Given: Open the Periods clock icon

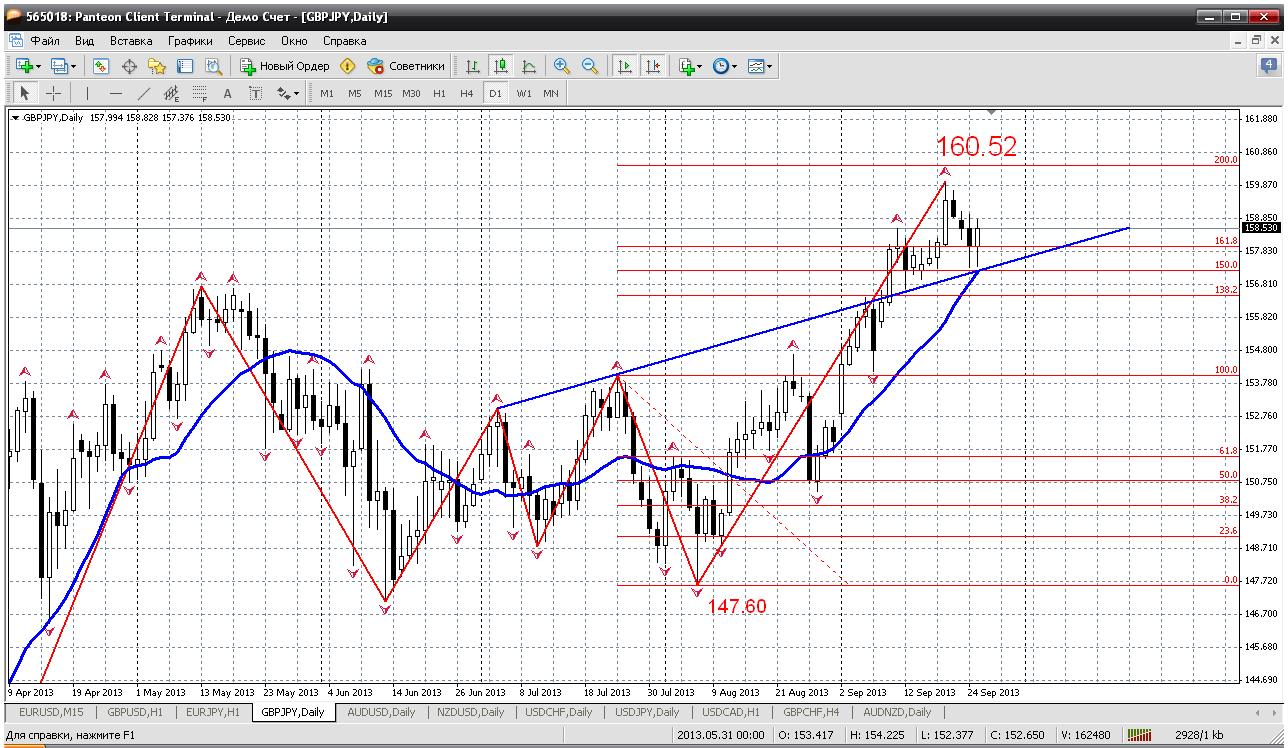Looking at the screenshot, I should tap(720, 66).
